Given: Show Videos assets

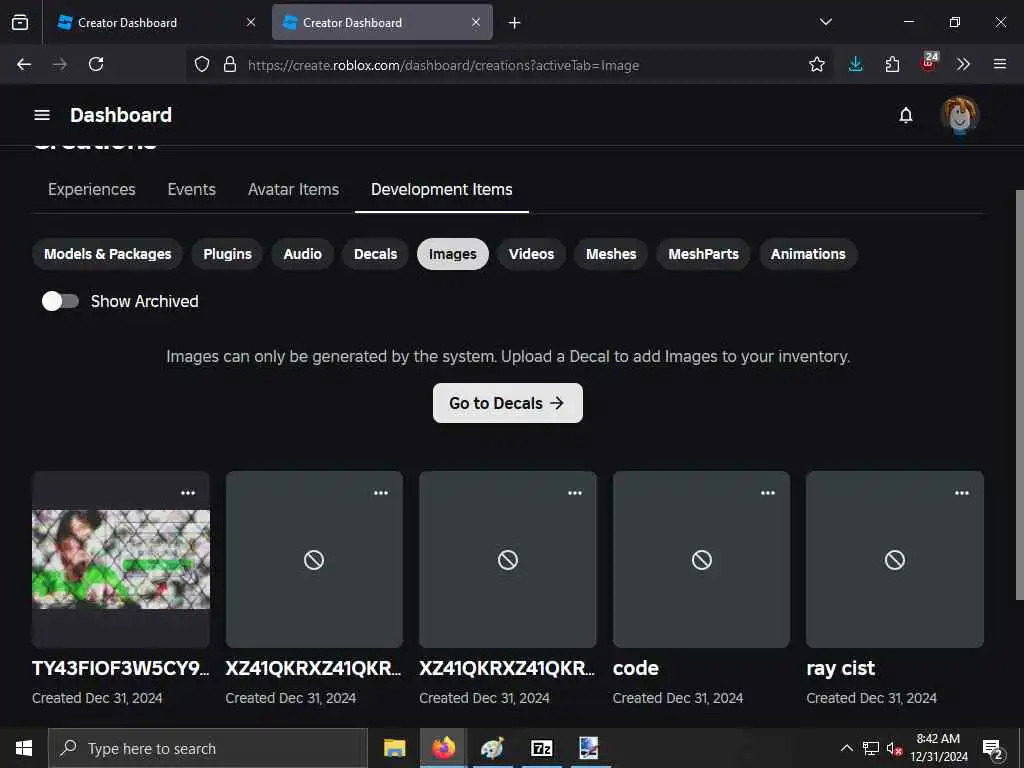Looking at the screenshot, I should click(532, 254).
